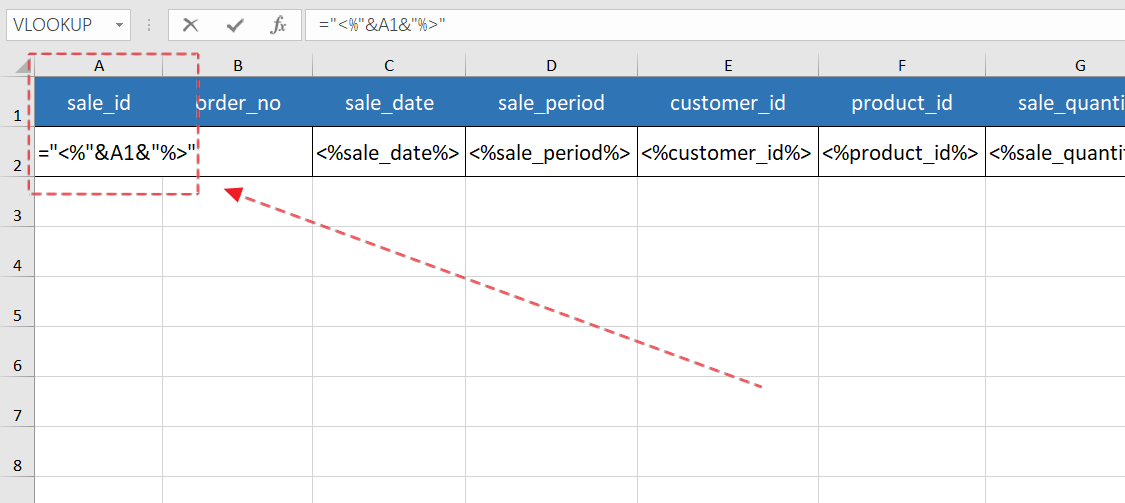Select row 2 header
1125x503 pixels.
17,152
